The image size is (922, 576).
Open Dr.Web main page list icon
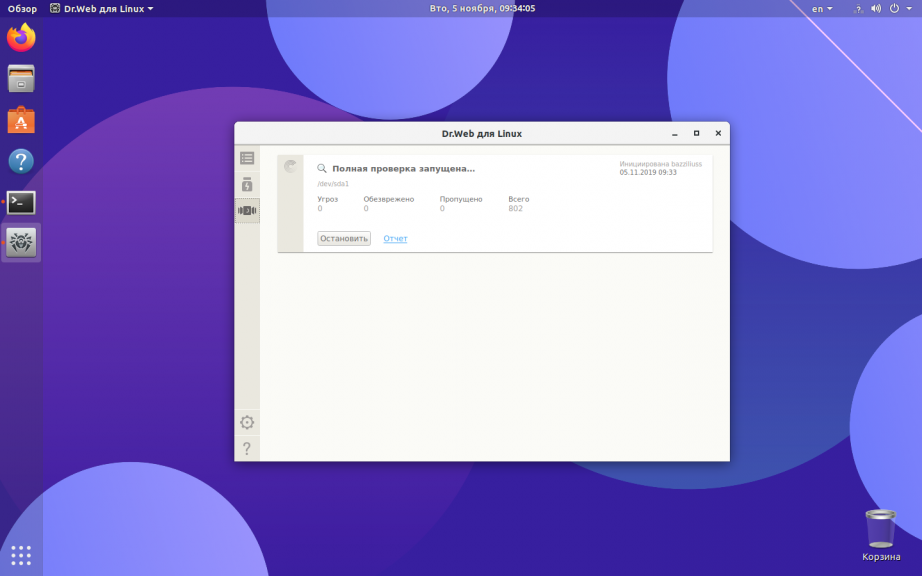coord(247,158)
